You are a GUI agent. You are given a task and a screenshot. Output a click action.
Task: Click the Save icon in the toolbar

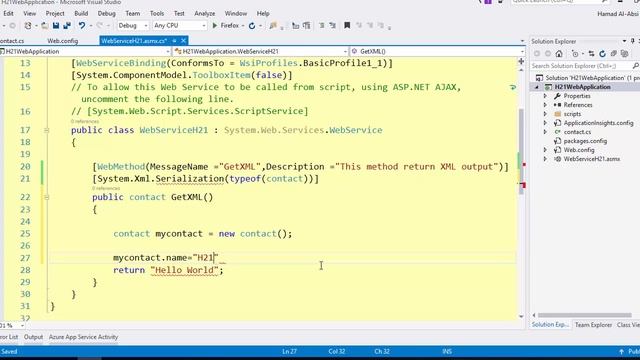pos(56,26)
